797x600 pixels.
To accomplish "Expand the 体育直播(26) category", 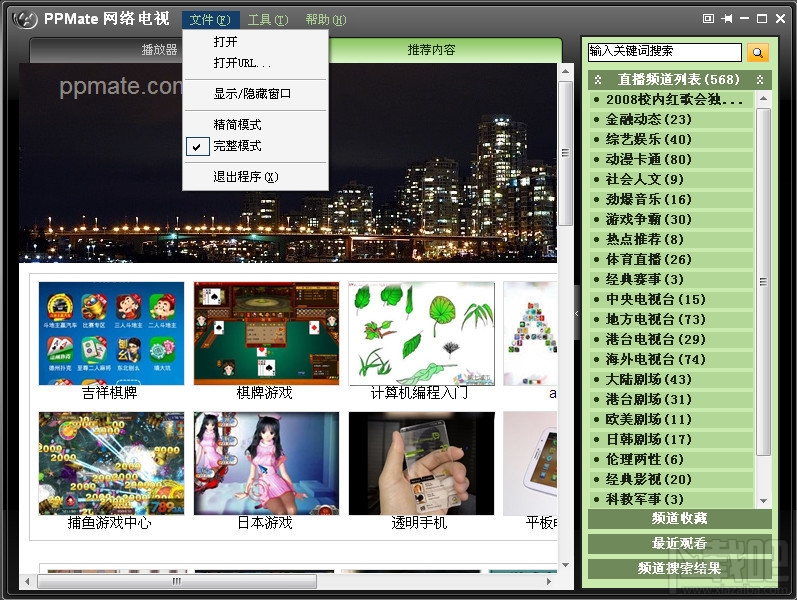I will [x=671, y=259].
